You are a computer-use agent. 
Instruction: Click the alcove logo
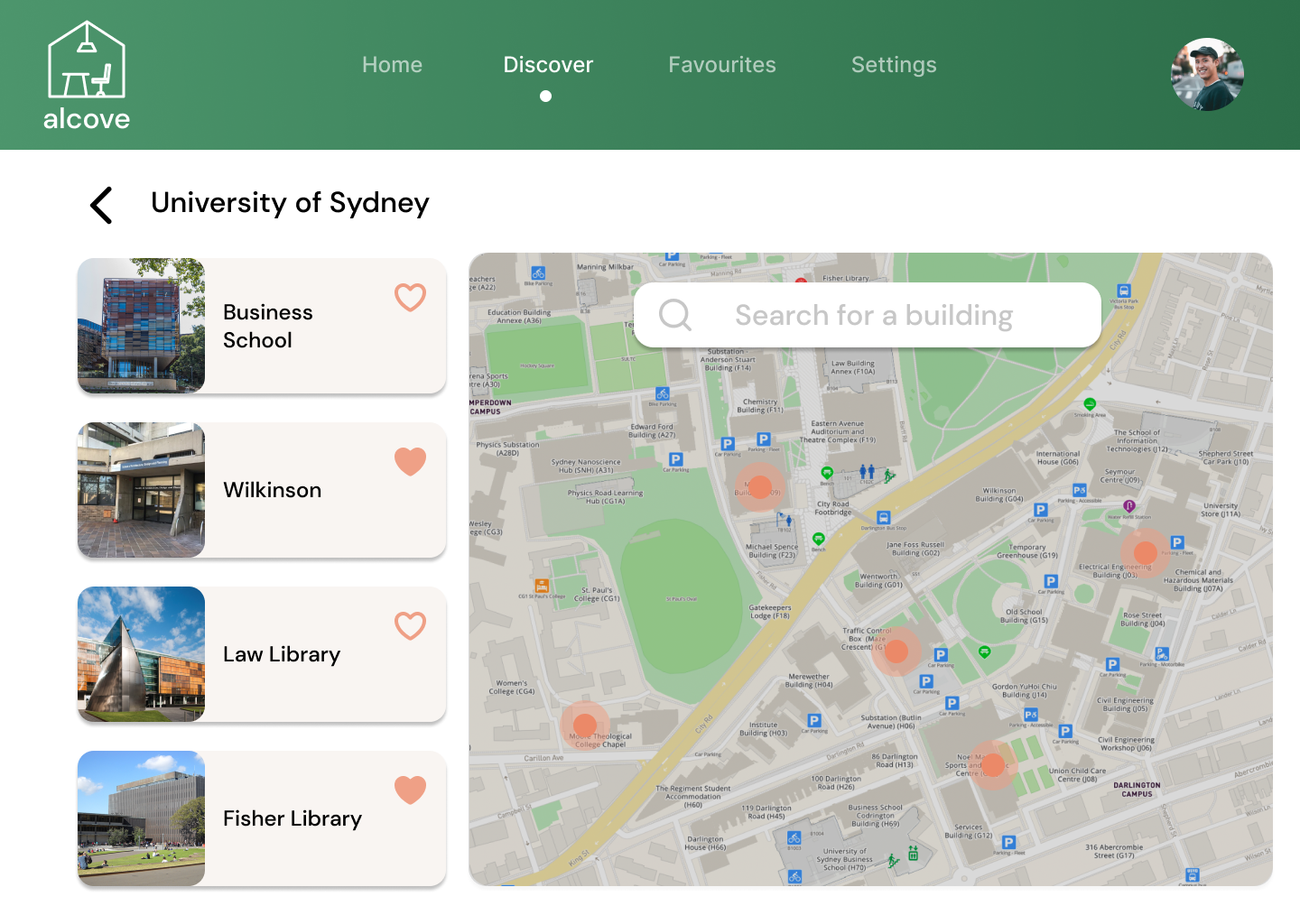87,76
